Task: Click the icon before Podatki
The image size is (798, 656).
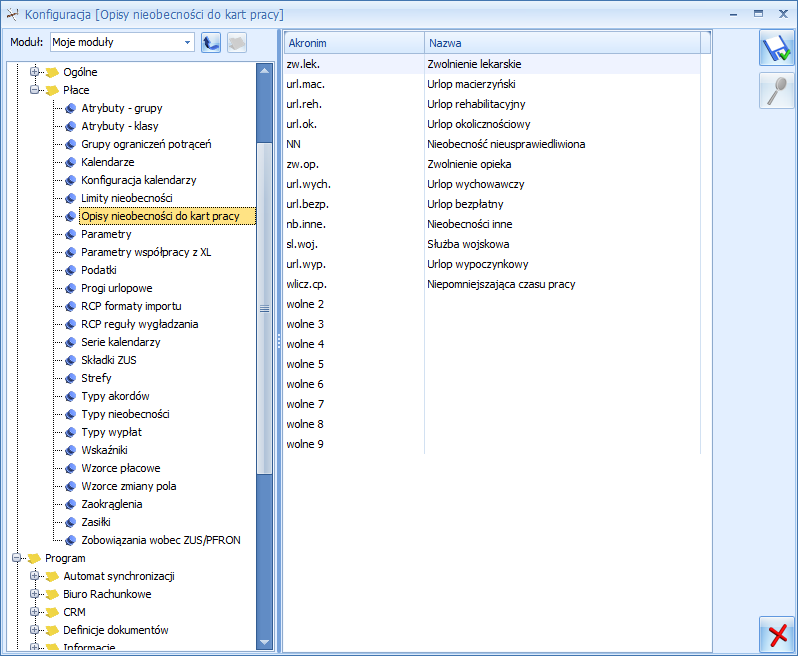Action: (71, 270)
